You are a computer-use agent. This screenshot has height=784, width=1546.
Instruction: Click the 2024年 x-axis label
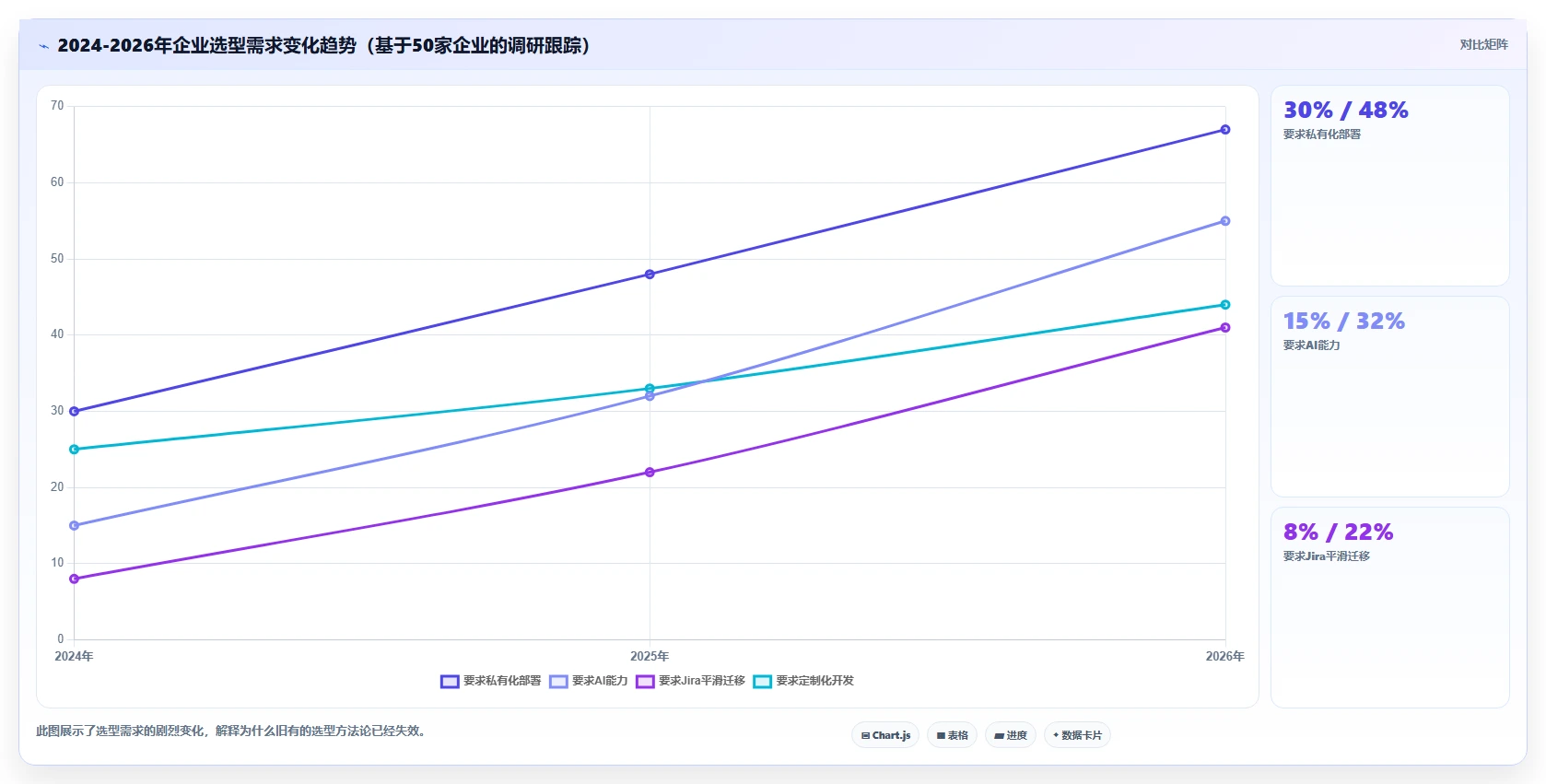[74, 657]
